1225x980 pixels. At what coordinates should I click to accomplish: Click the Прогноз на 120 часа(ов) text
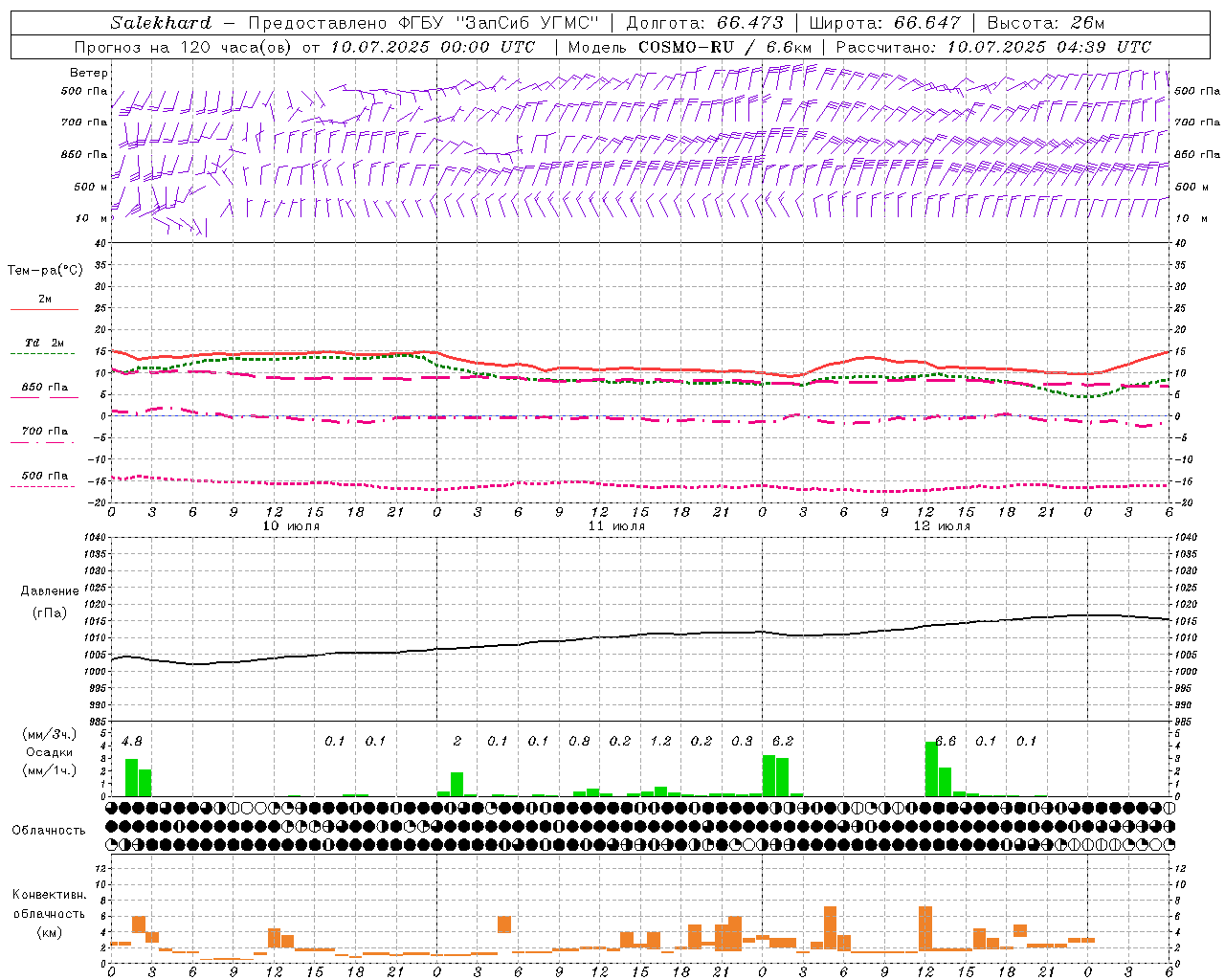tap(184, 47)
